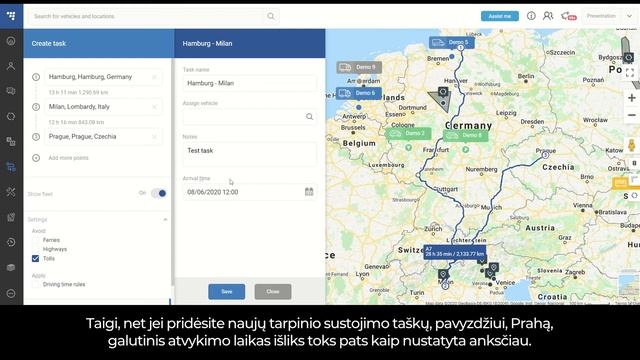Screen dimensions: 640x360
Task: Remove Prague waypoint with its X
Action: tap(154, 137)
